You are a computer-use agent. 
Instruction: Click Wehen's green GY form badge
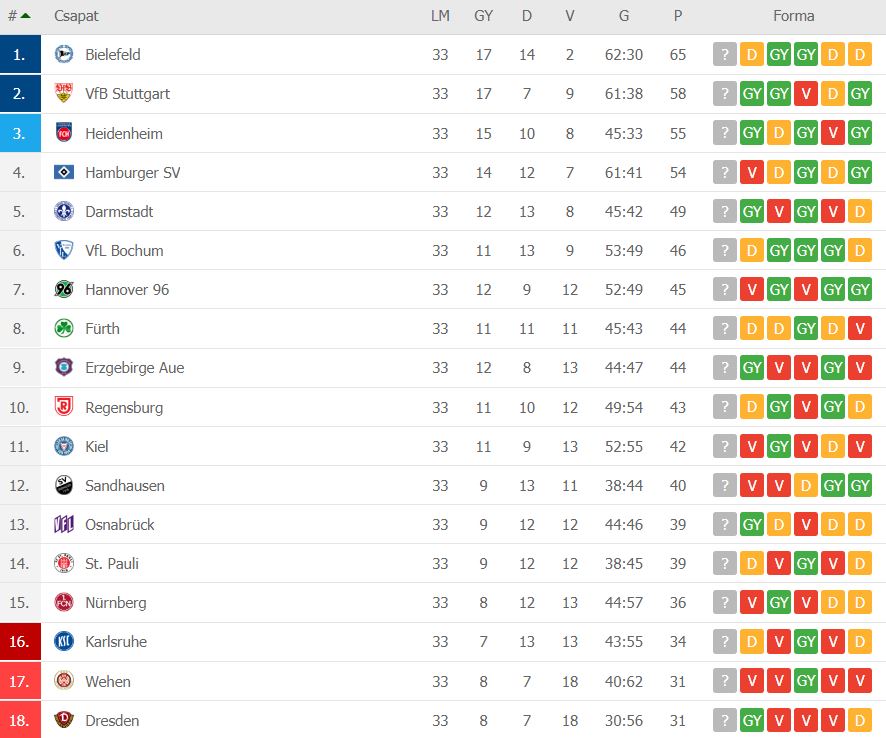806,681
